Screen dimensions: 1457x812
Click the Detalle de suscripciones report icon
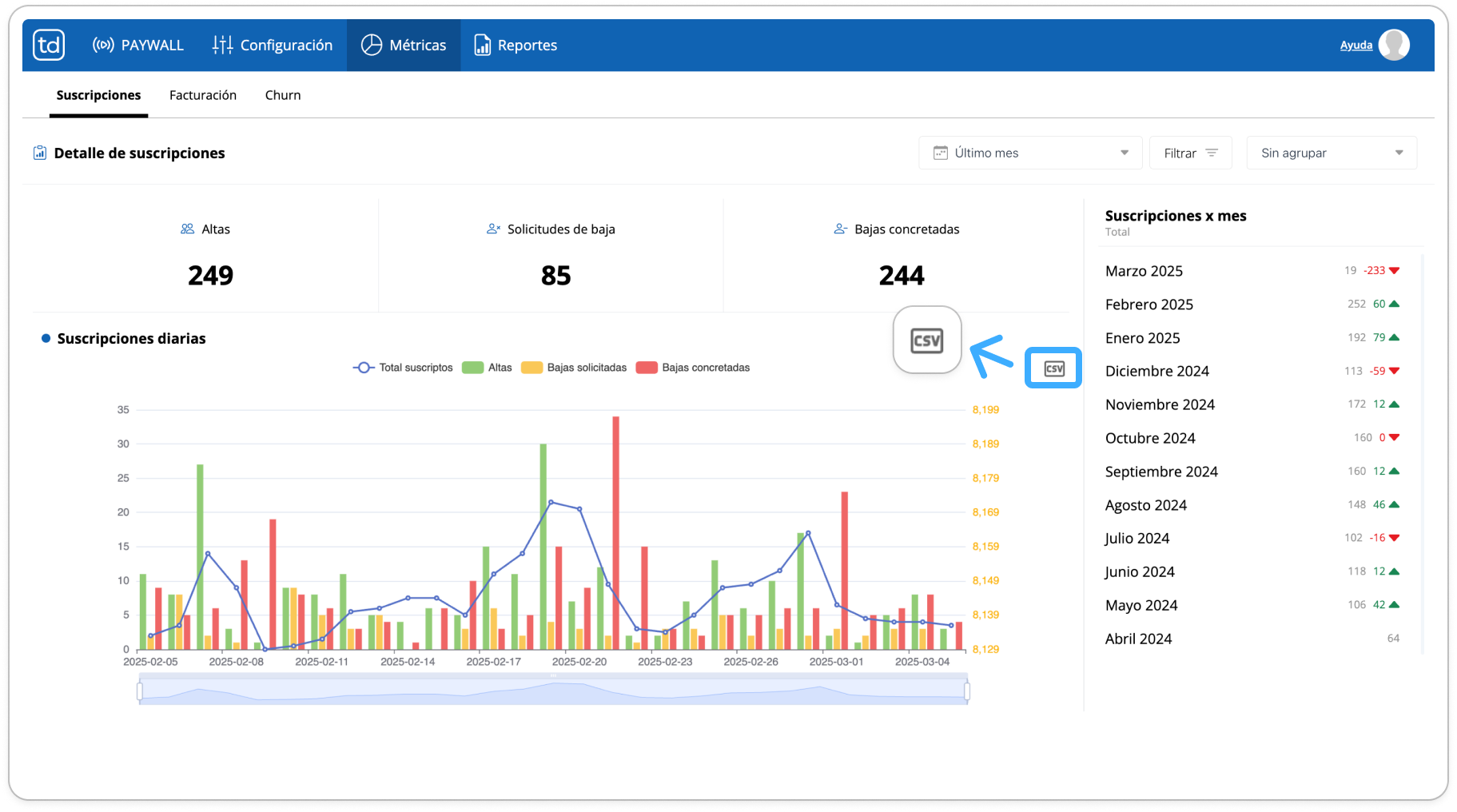[39, 153]
